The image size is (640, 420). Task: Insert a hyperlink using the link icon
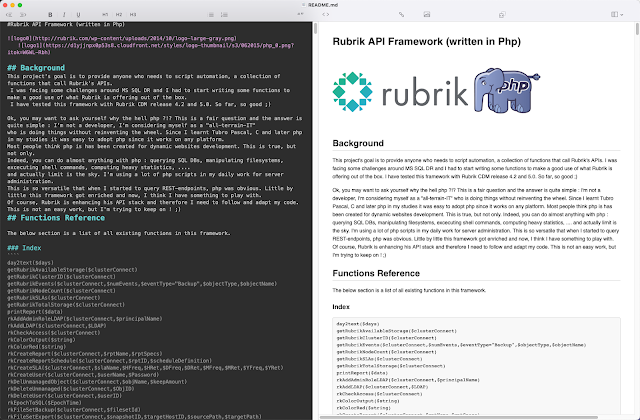[x=402, y=15]
